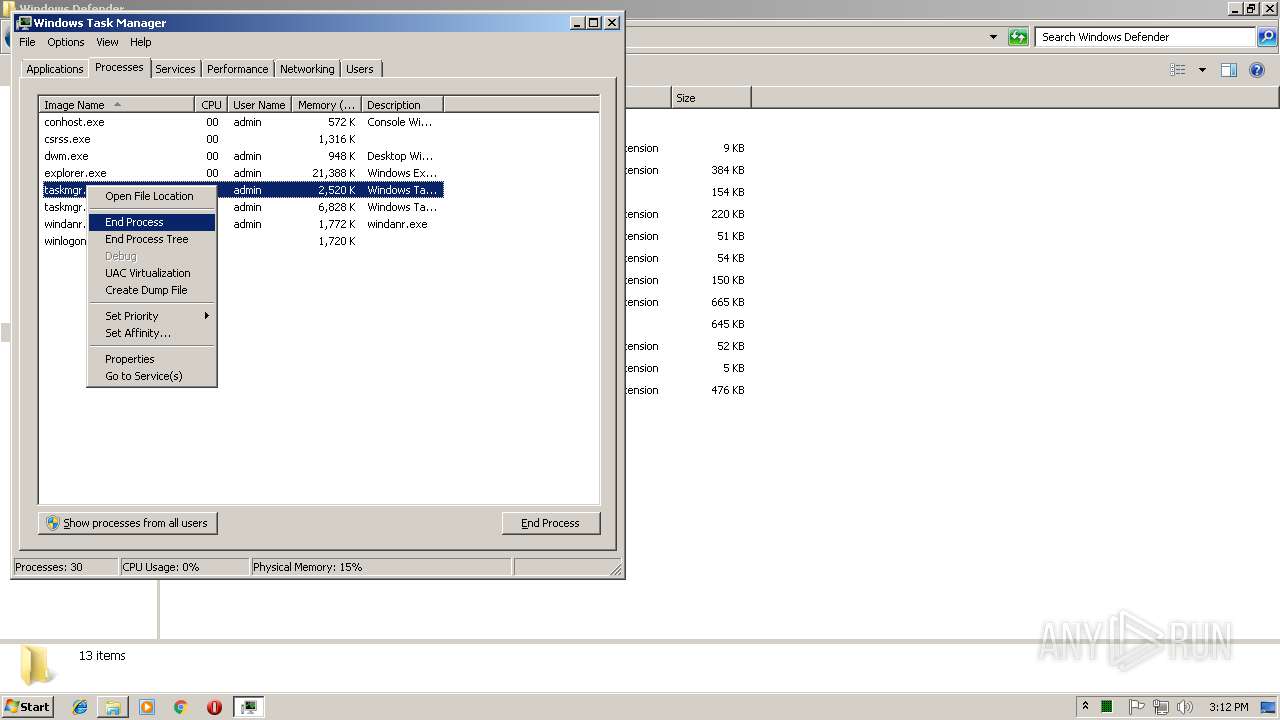Switch to the Users tab
The height and width of the screenshot is (720, 1280).
[360, 69]
